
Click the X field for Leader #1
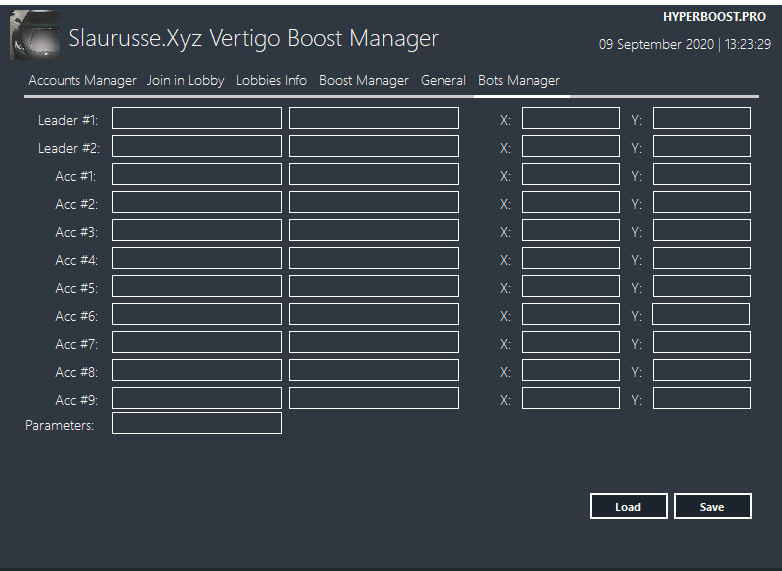pyautogui.click(x=570, y=119)
